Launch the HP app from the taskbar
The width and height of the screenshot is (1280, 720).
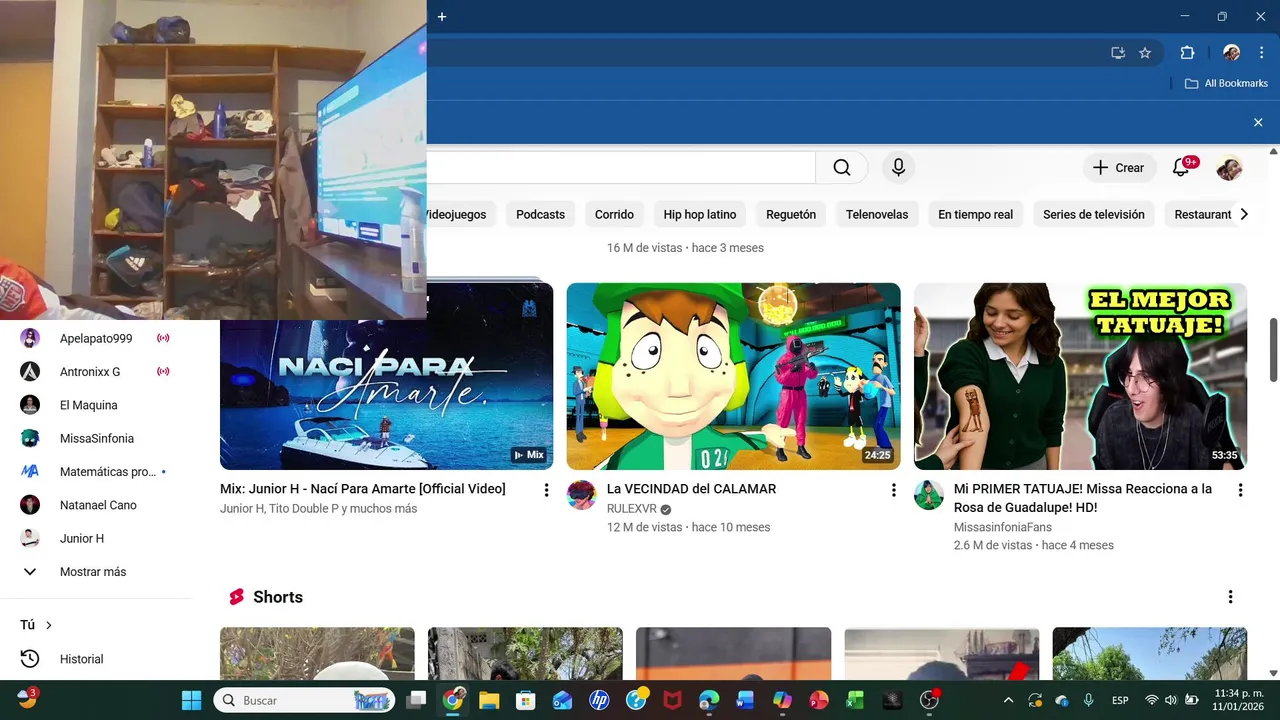[x=599, y=700]
